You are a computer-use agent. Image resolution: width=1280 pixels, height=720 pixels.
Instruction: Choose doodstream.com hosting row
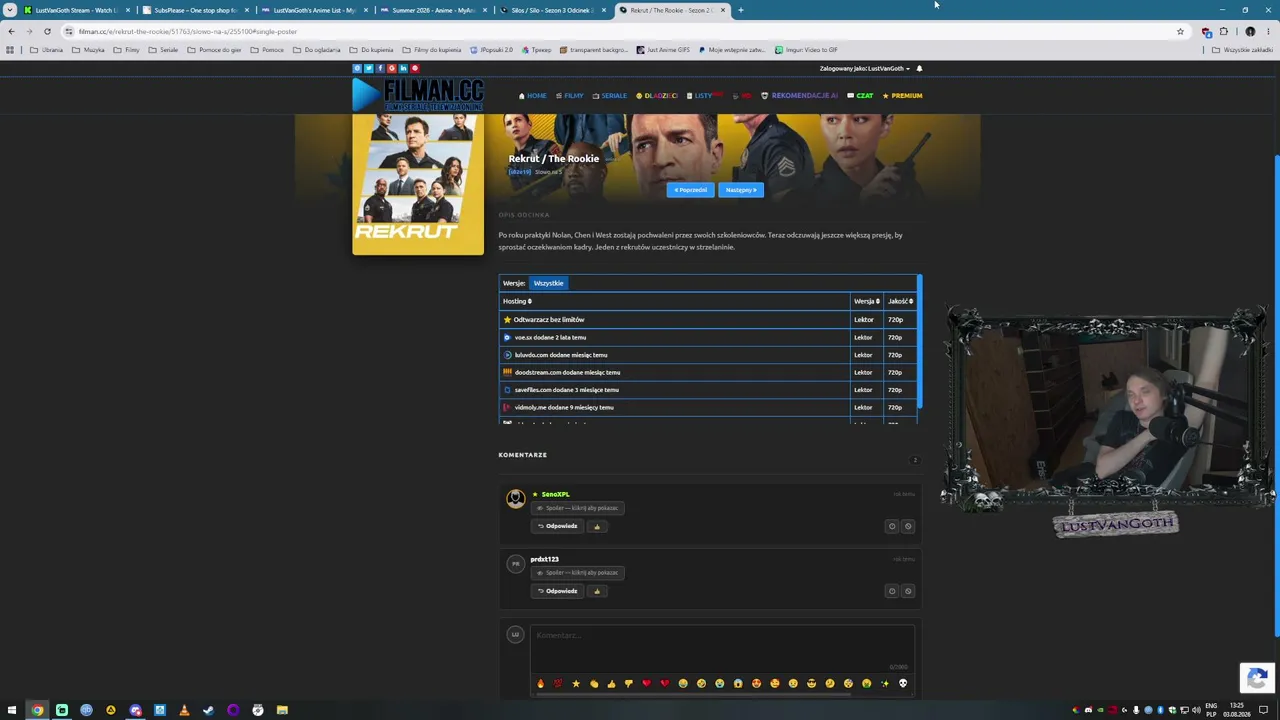pyautogui.click(x=708, y=373)
